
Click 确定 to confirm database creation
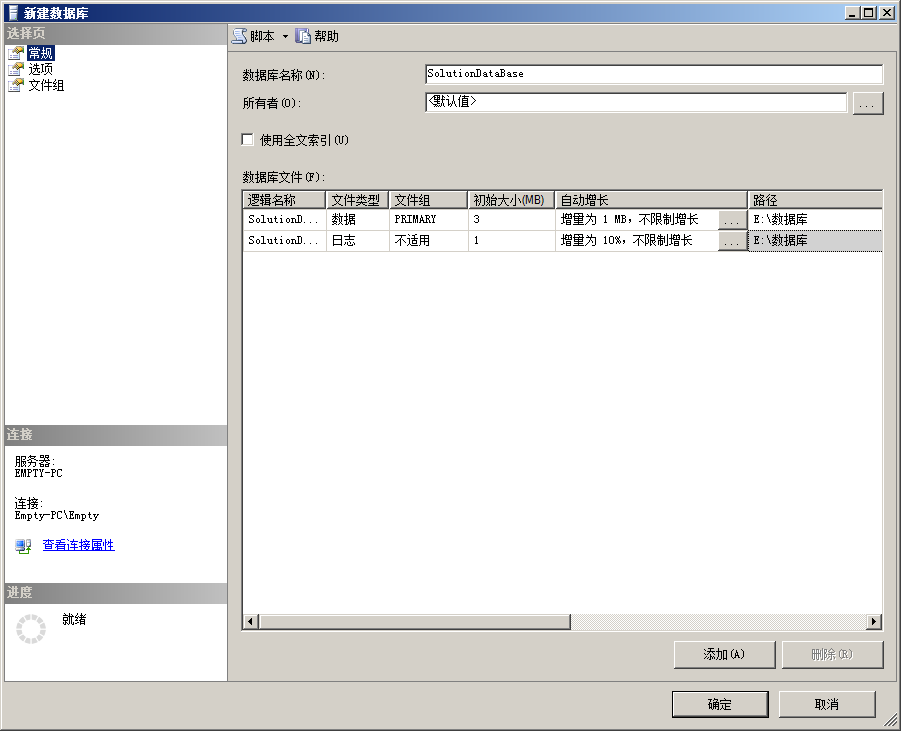[x=719, y=704]
